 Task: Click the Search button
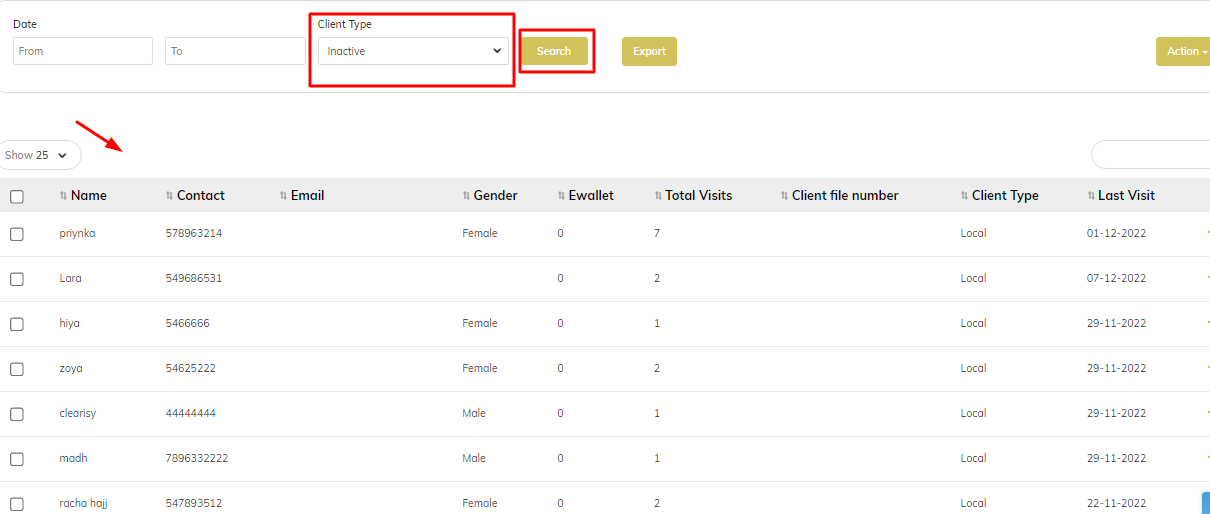click(554, 51)
